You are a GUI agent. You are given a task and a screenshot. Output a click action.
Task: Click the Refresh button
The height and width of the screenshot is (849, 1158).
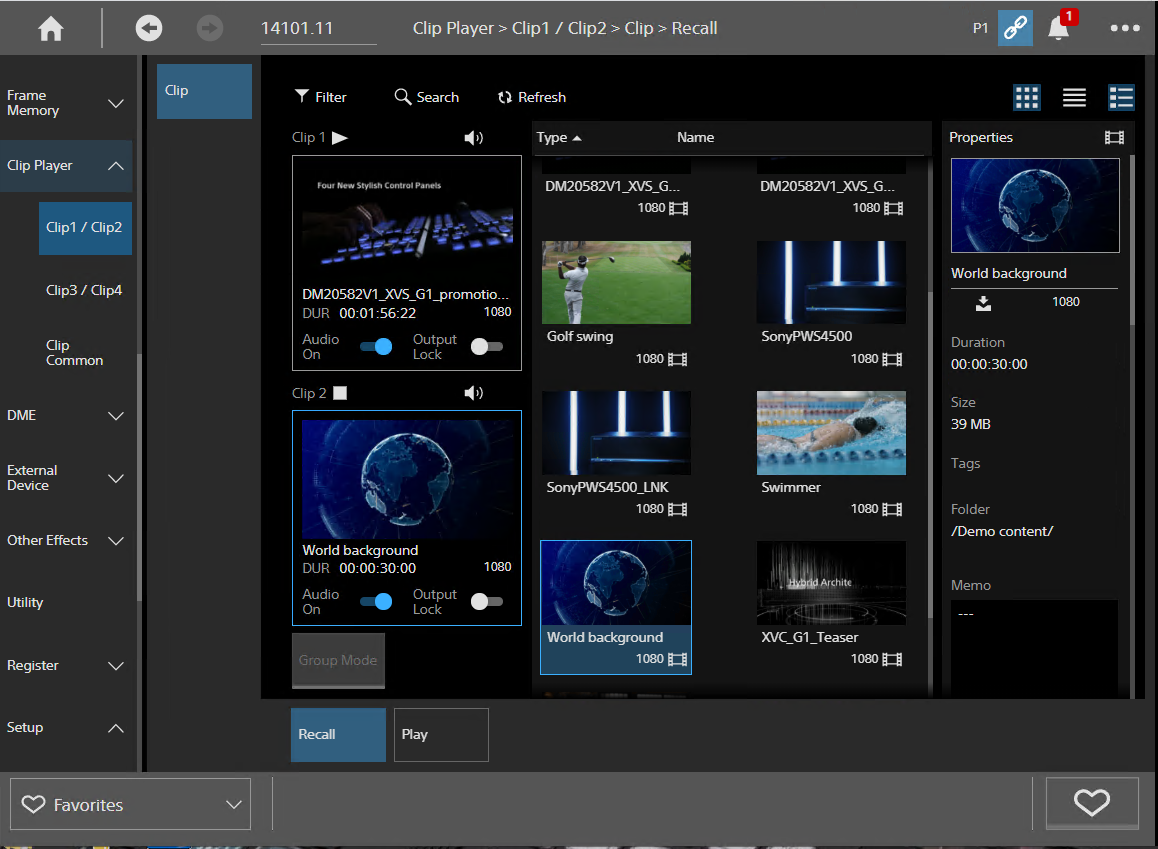(x=532, y=97)
